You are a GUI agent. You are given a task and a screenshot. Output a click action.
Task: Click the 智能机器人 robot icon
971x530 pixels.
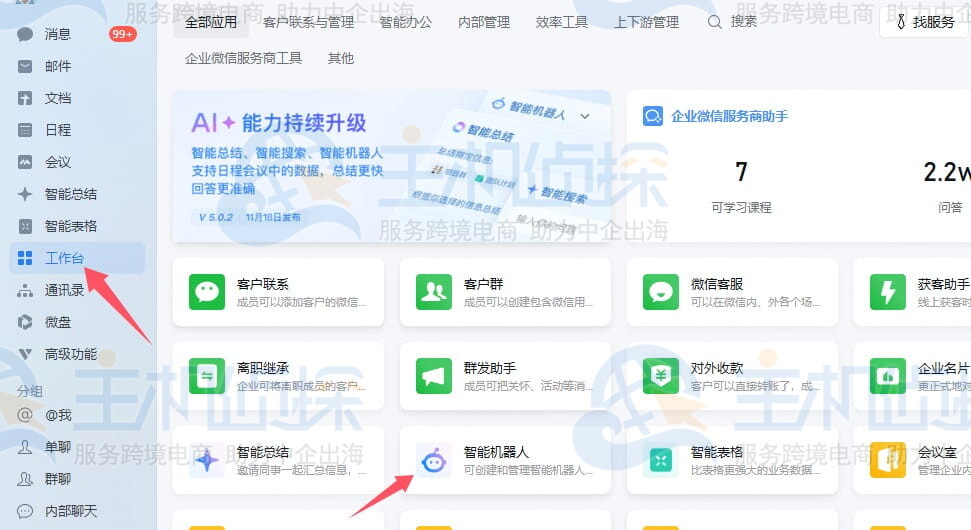click(x=433, y=461)
